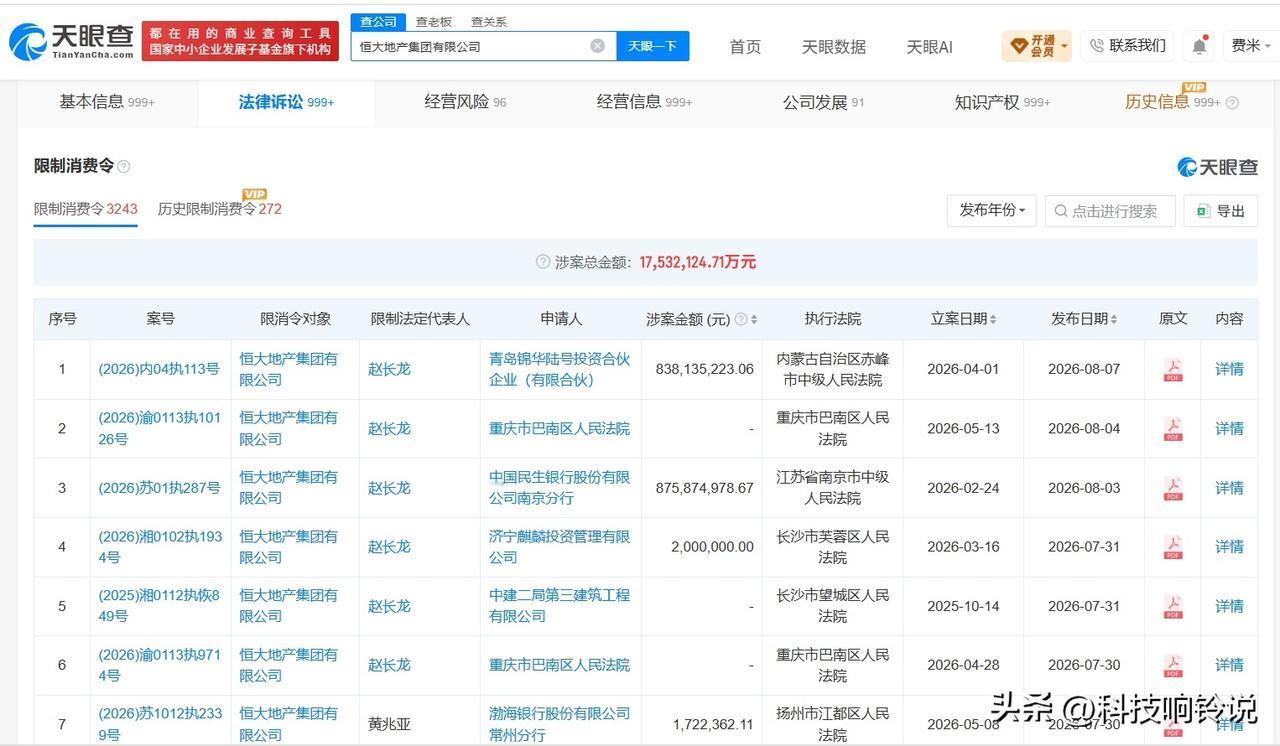The width and height of the screenshot is (1280, 746).
Task: Open the TianYanCha logo home link
Action: pos(71,41)
